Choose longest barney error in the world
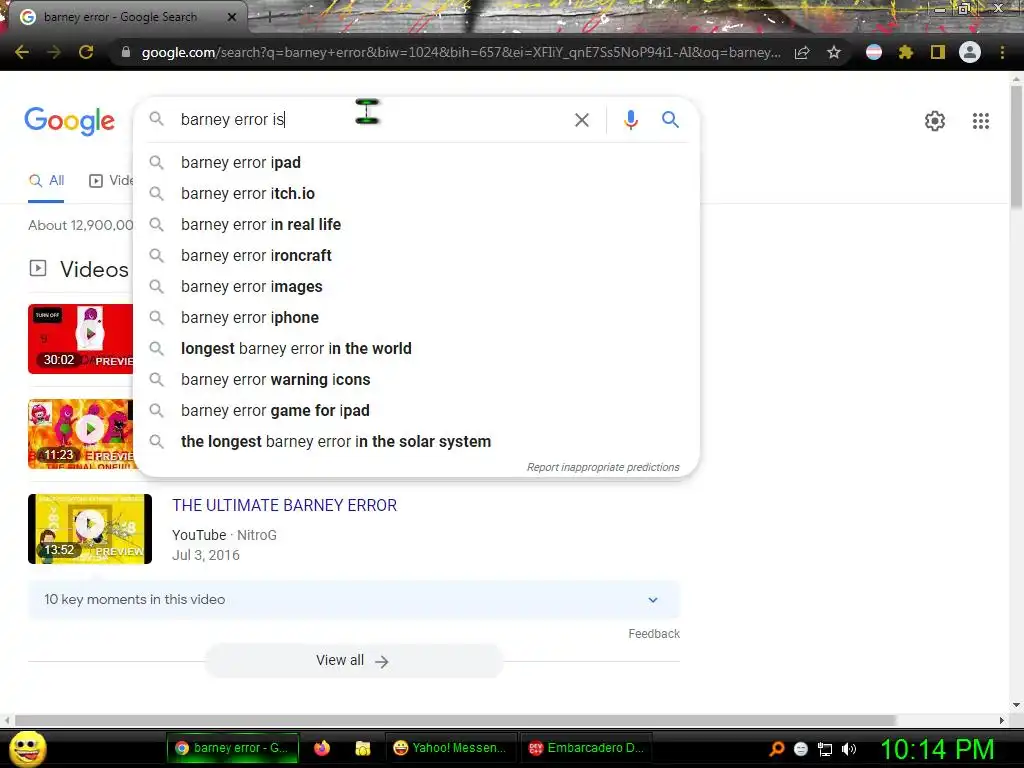 [x=416, y=349]
